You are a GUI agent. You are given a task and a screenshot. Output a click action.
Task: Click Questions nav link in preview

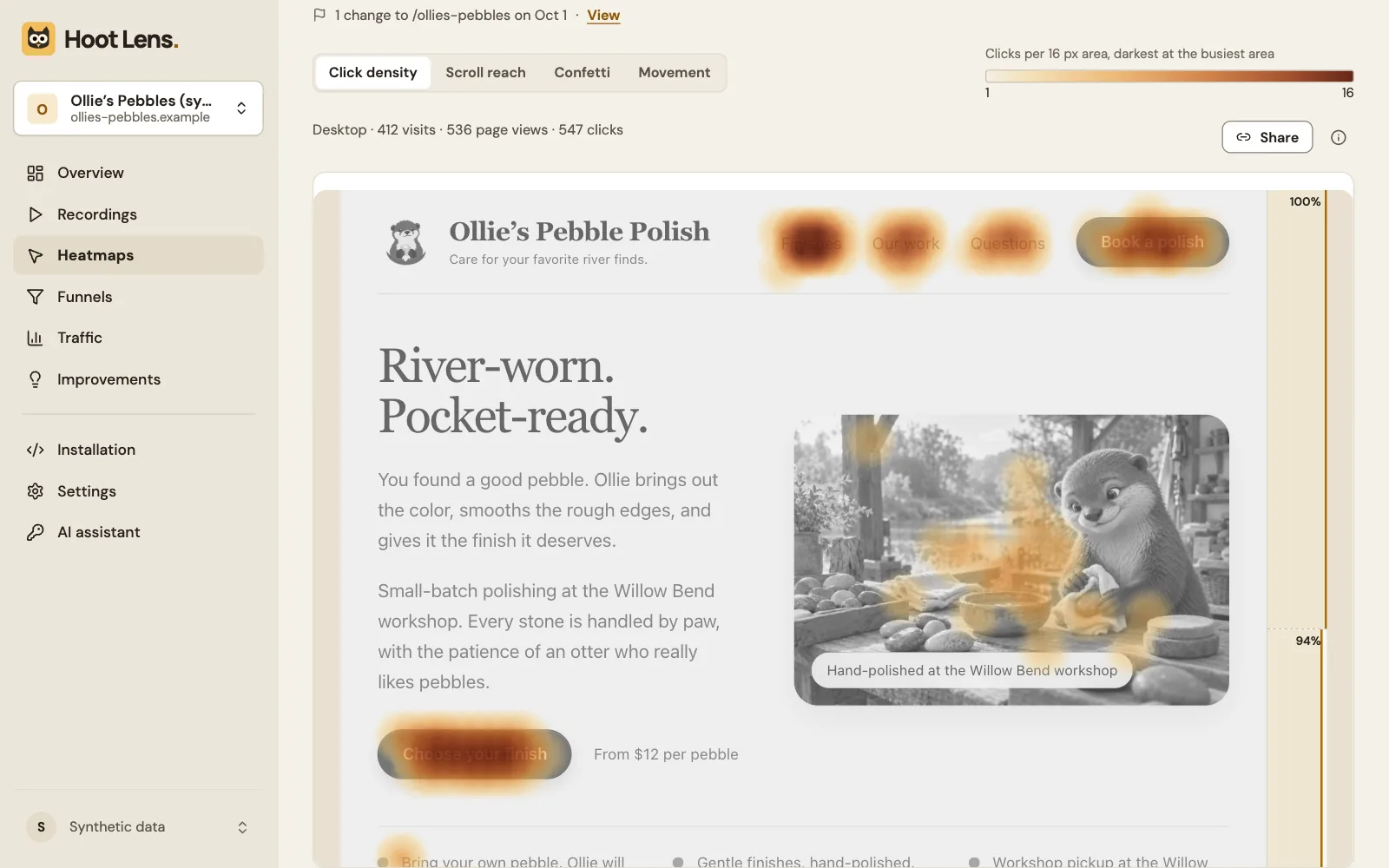click(1007, 244)
